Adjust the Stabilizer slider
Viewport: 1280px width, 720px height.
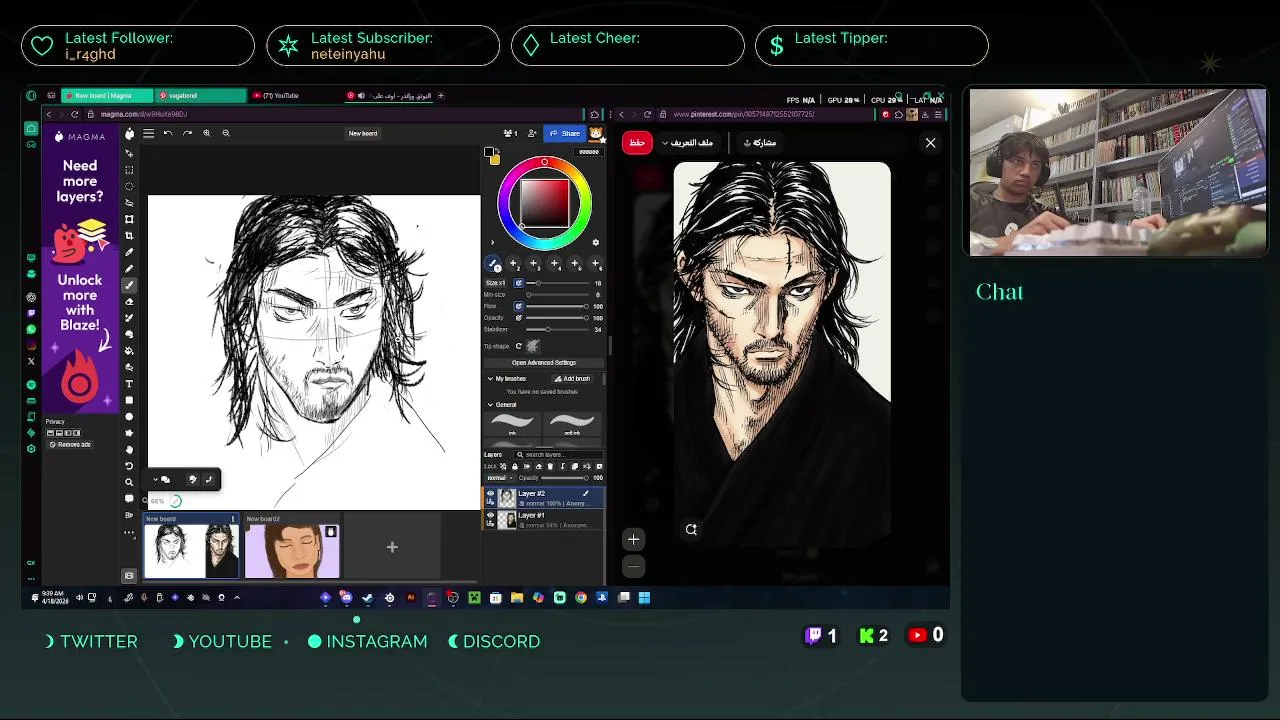(x=557, y=330)
